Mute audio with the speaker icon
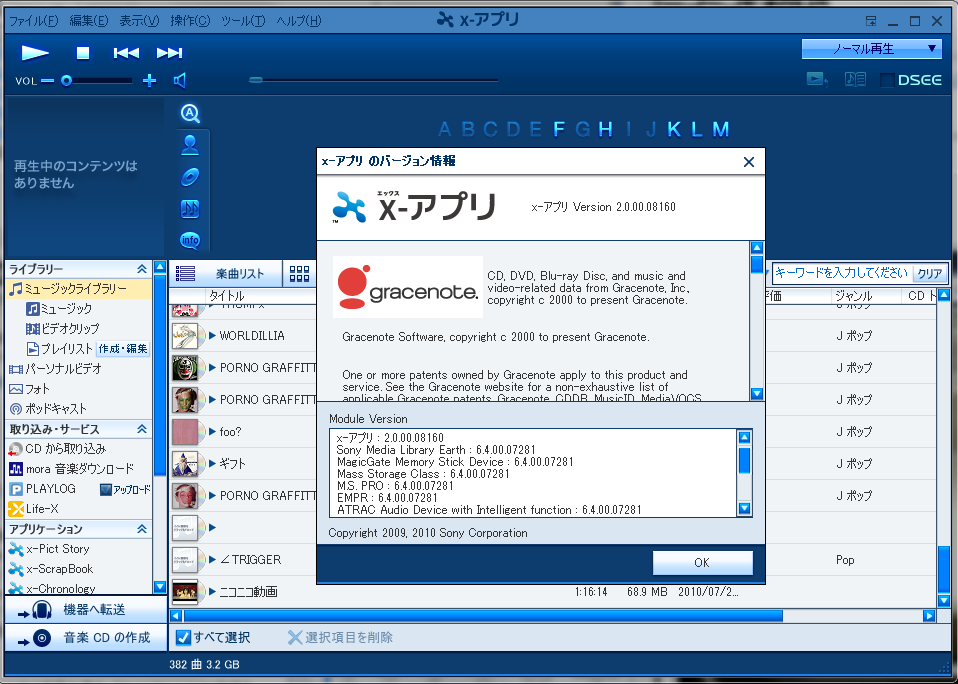Viewport: 958px width, 684px height. click(180, 81)
